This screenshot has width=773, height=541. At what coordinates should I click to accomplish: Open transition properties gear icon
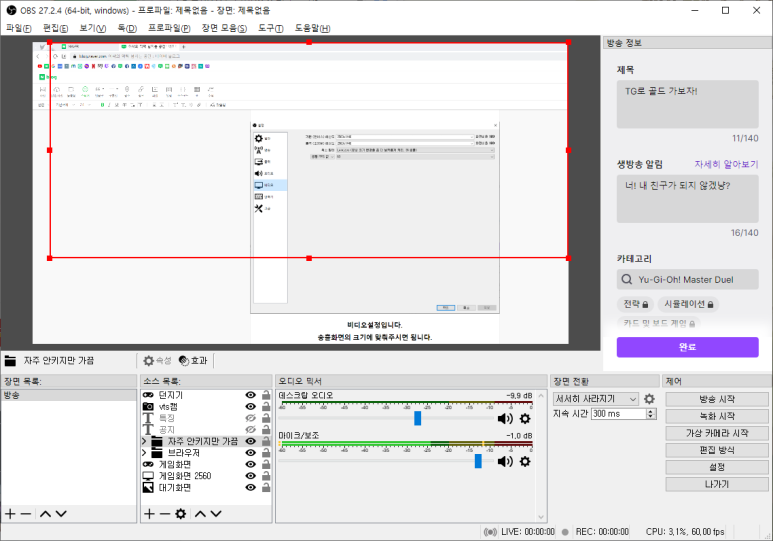(650, 398)
